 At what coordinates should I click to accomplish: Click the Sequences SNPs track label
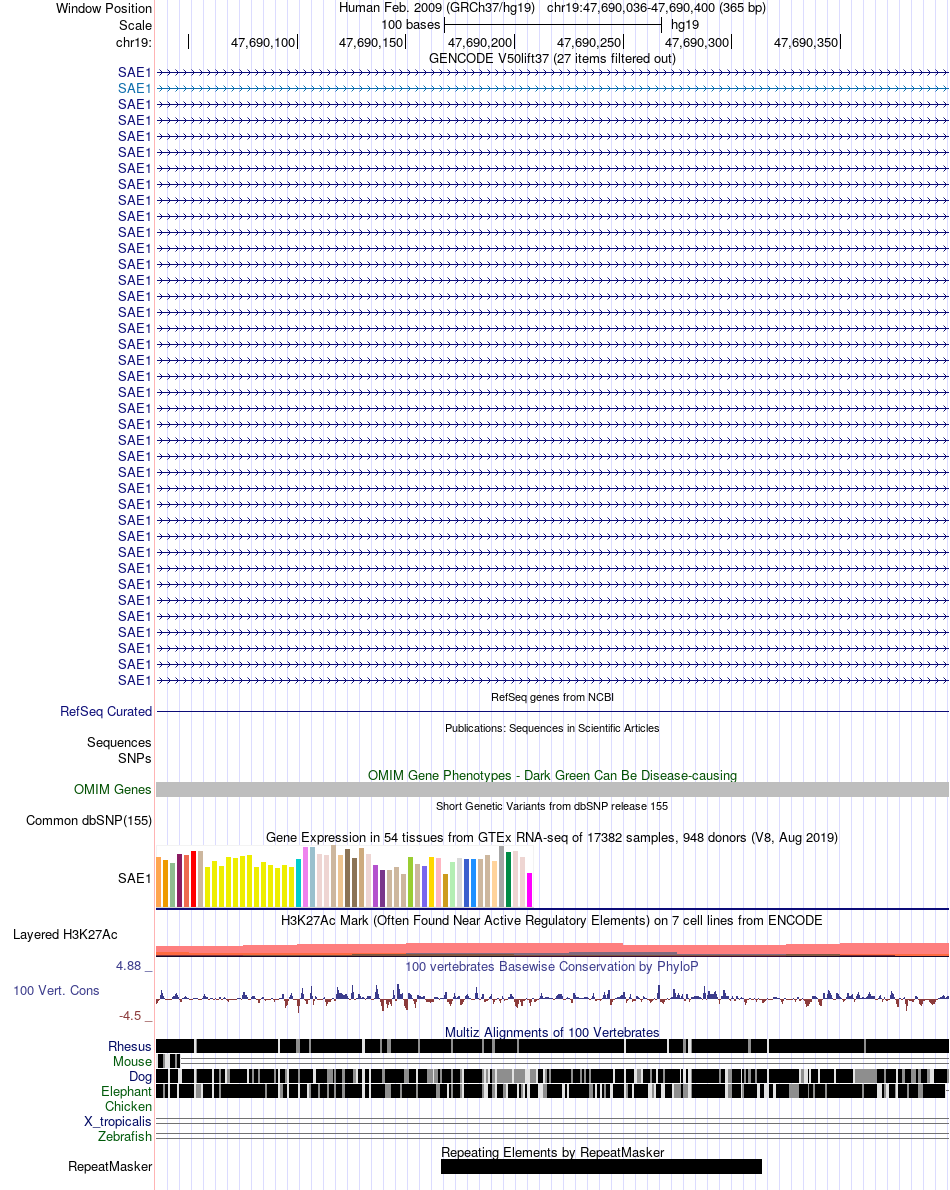pyautogui.click(x=119, y=750)
